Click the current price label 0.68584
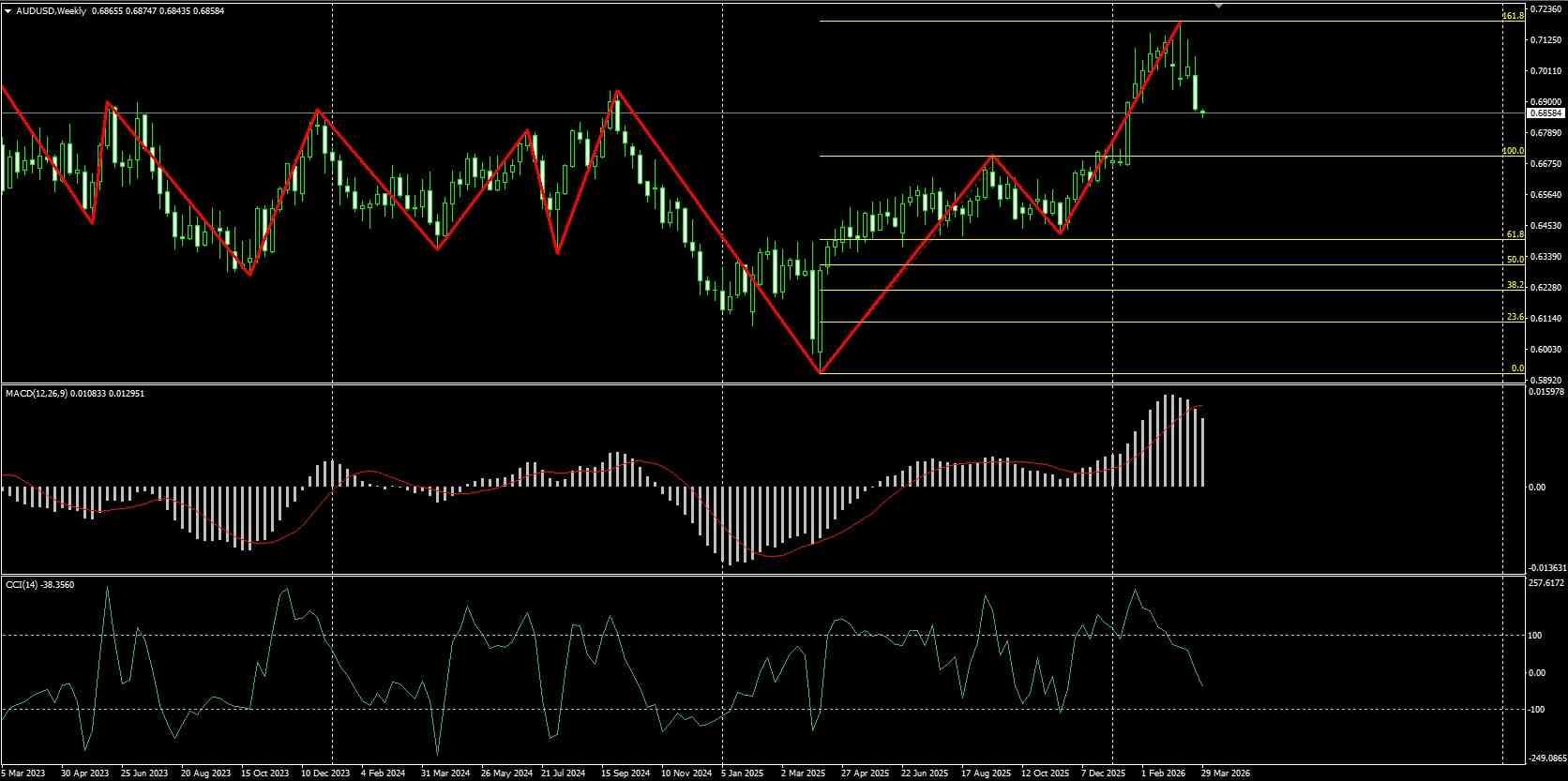This screenshot has width=1568, height=781. click(x=1545, y=113)
